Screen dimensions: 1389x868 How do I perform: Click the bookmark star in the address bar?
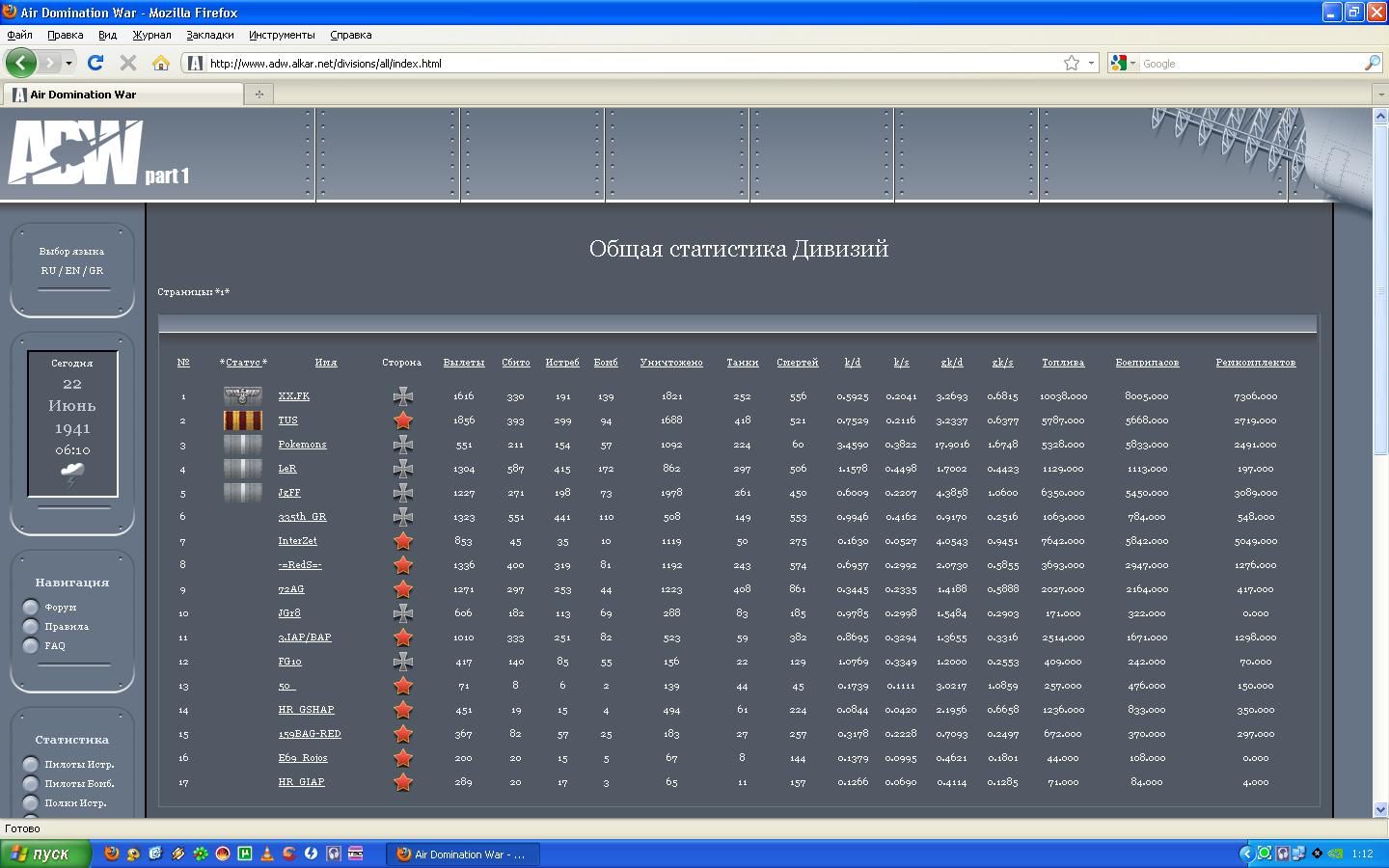coord(1071,63)
